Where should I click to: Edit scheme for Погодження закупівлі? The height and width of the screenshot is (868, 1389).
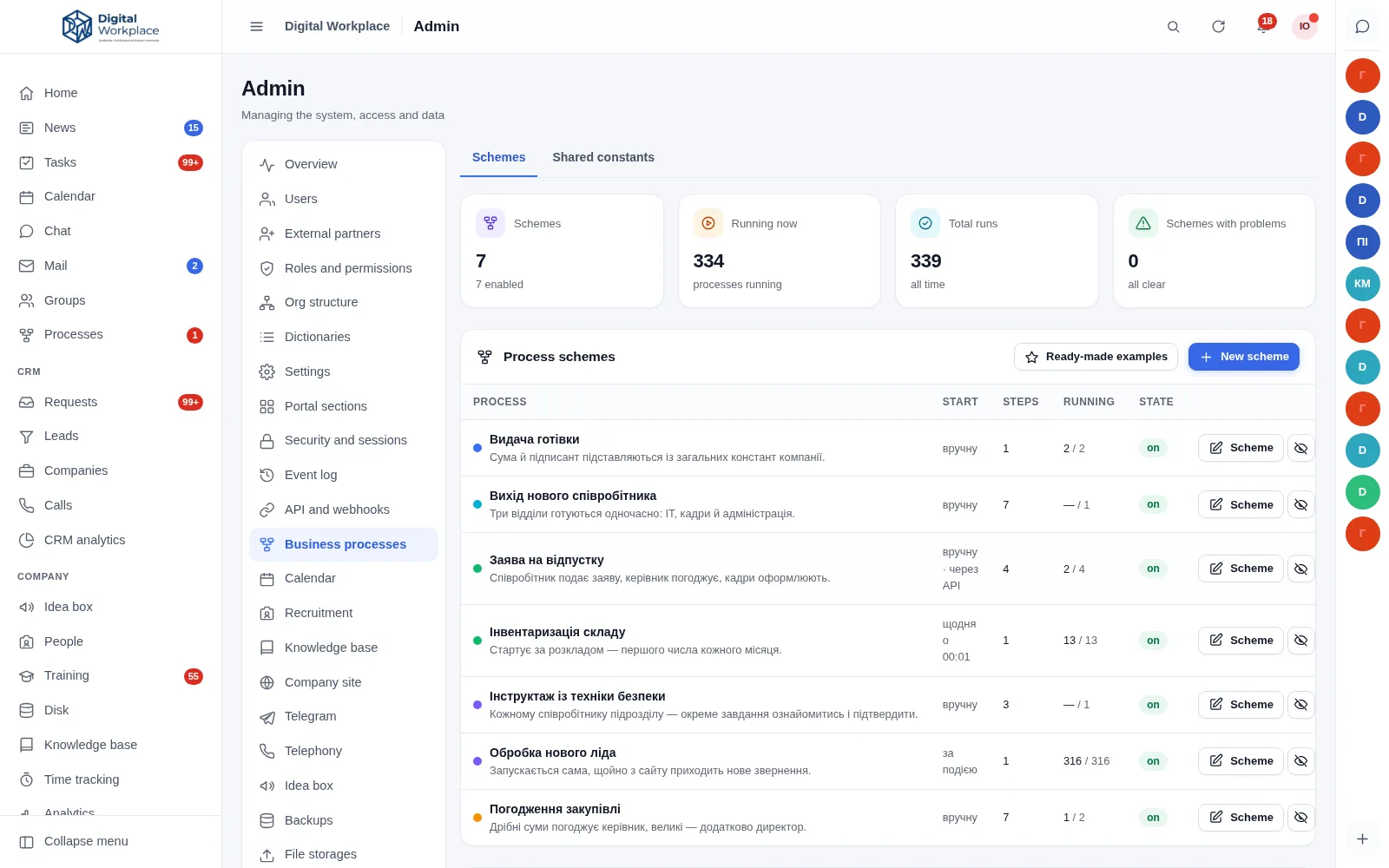point(1241,818)
